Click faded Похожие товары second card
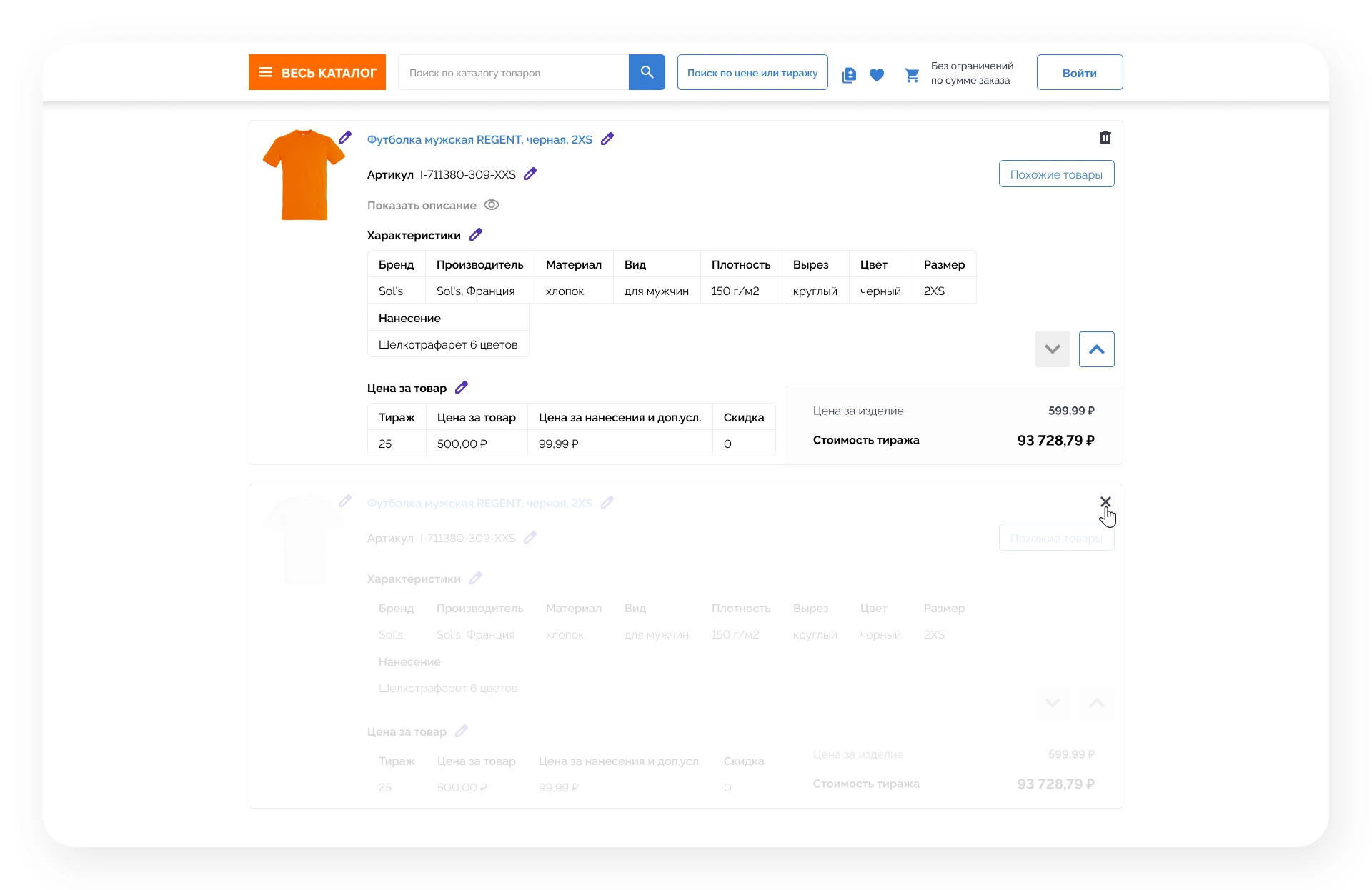 point(1056,538)
